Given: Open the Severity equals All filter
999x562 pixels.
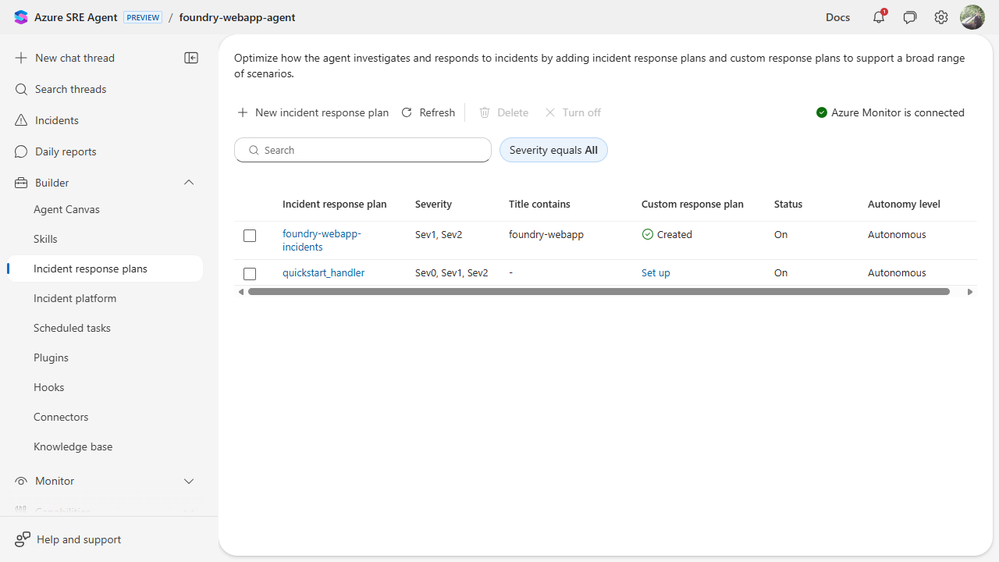Looking at the screenshot, I should pyautogui.click(x=553, y=150).
